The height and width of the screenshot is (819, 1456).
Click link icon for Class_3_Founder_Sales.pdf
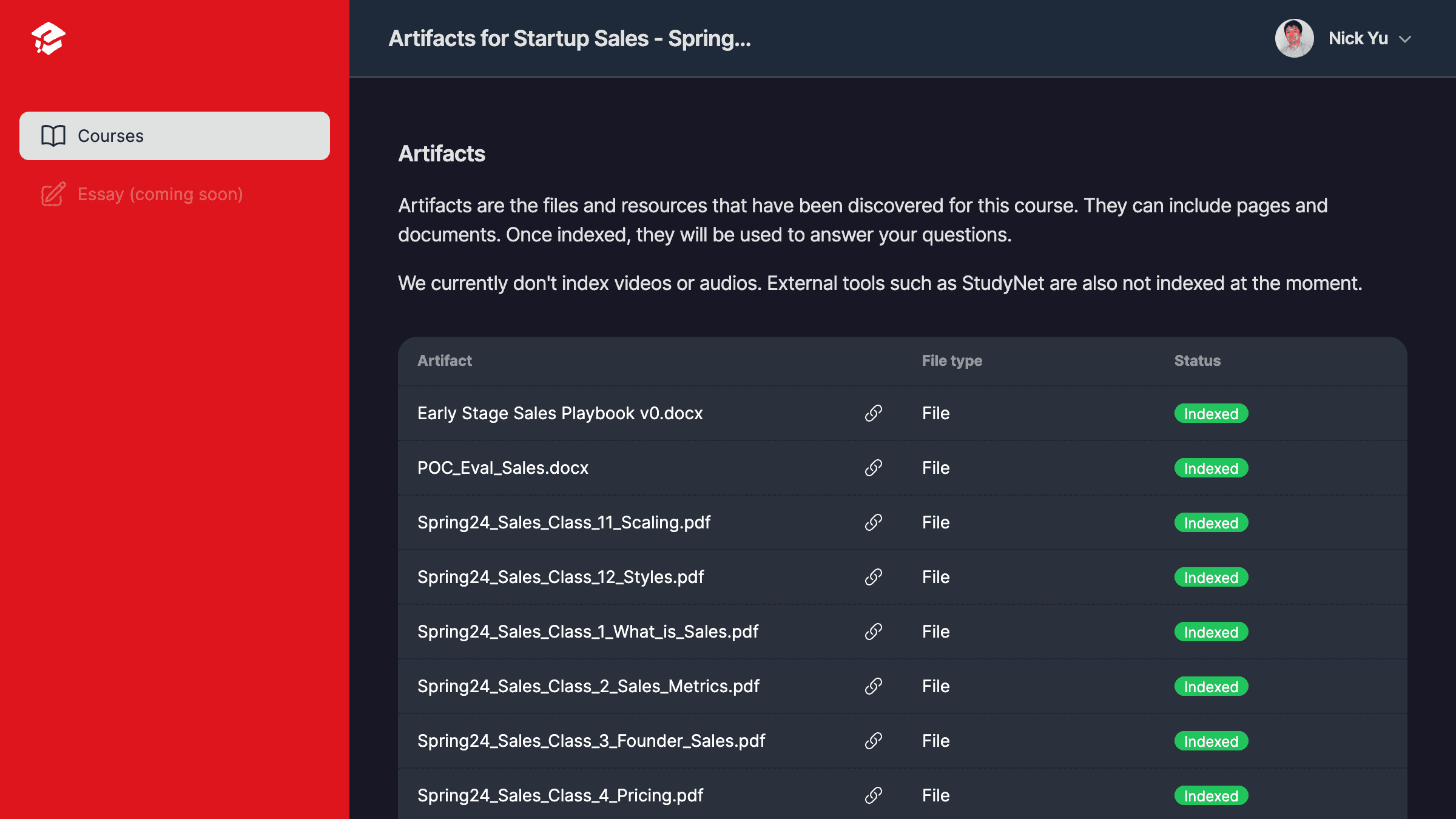coord(873,741)
